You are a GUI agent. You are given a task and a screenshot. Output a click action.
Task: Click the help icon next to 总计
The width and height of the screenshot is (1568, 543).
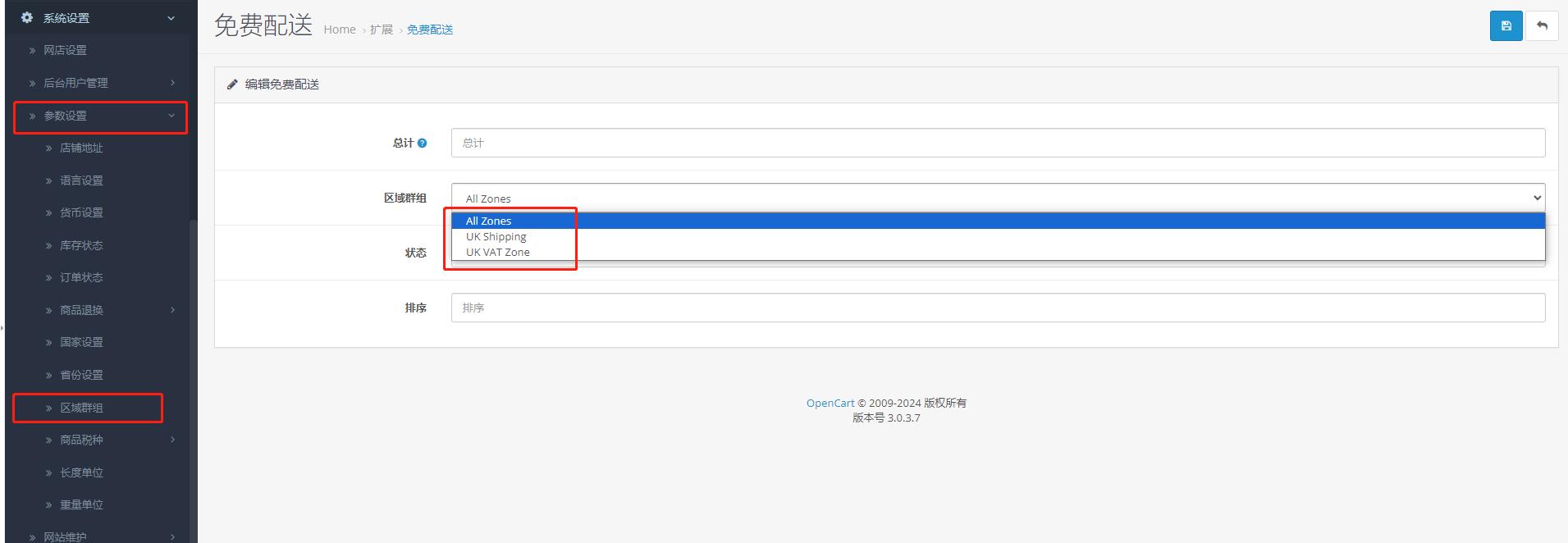[422, 143]
